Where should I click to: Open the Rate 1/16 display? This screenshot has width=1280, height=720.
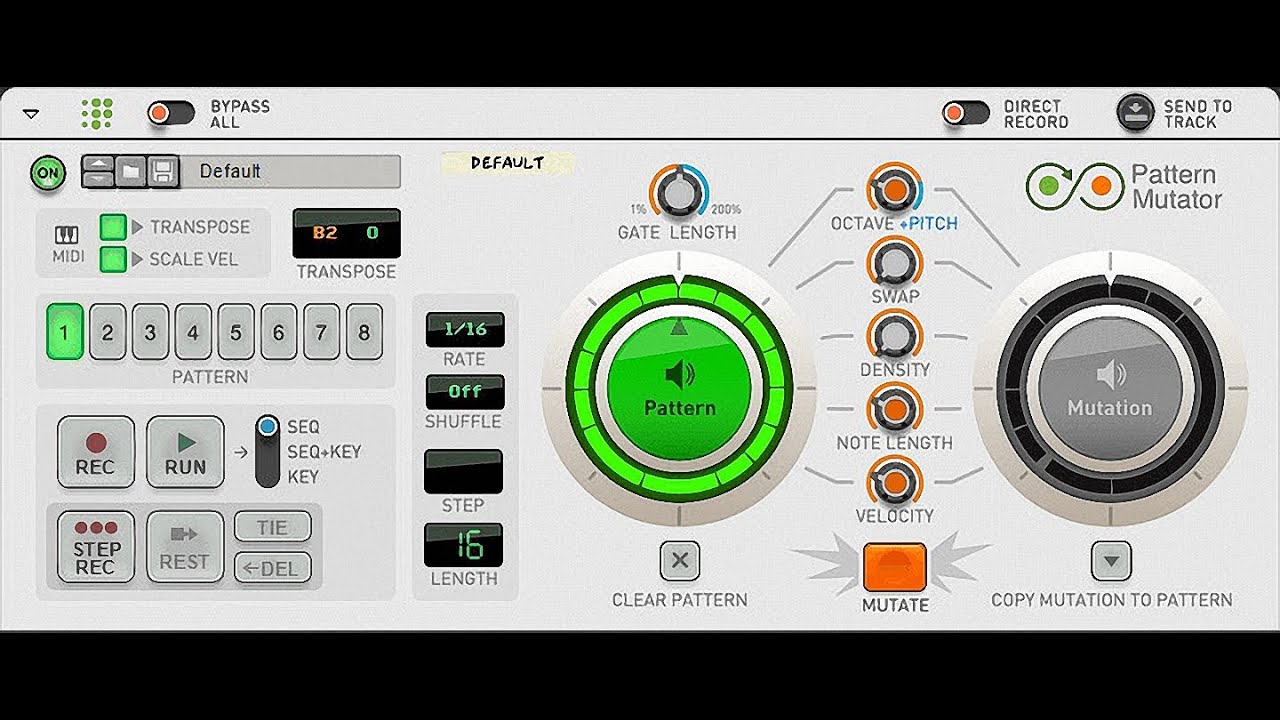click(465, 330)
